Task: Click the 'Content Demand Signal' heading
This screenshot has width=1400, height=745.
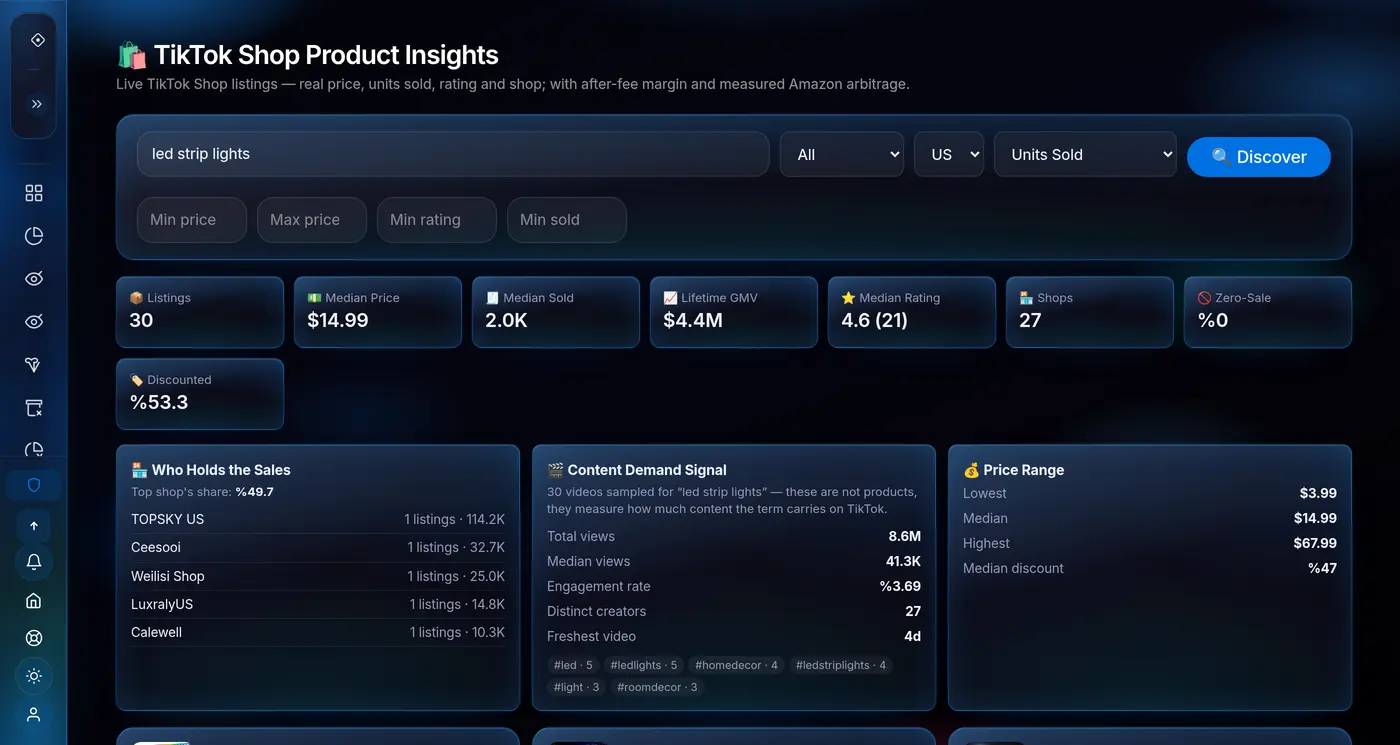Action: pos(637,470)
